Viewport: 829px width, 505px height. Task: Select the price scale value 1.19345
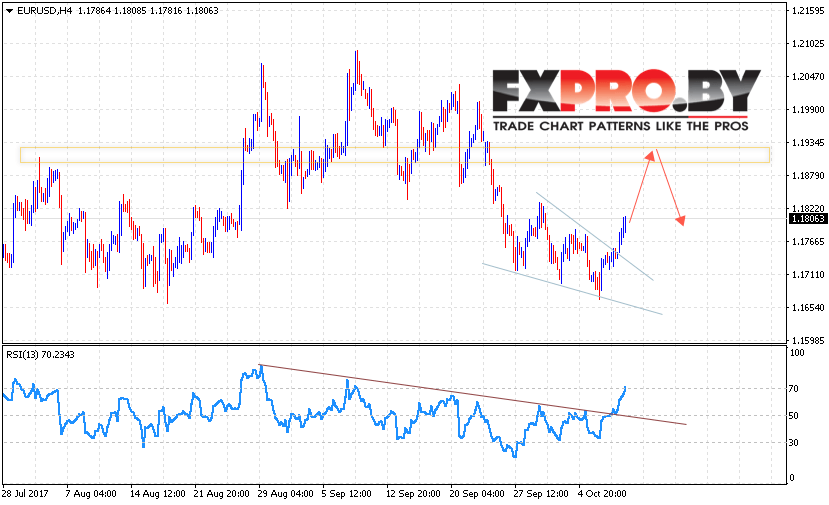click(x=808, y=143)
